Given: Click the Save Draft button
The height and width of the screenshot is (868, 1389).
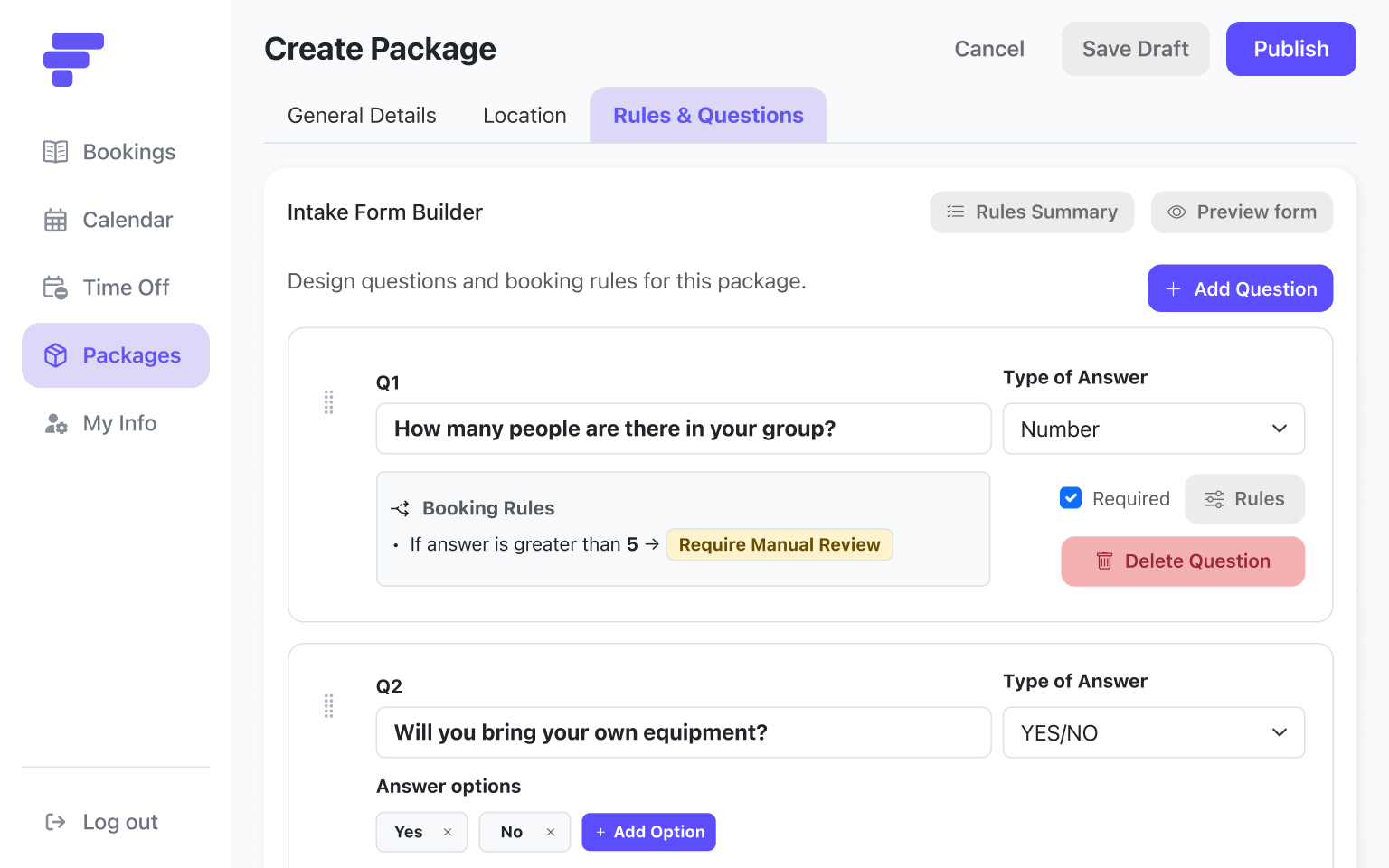Looking at the screenshot, I should click(1136, 49).
